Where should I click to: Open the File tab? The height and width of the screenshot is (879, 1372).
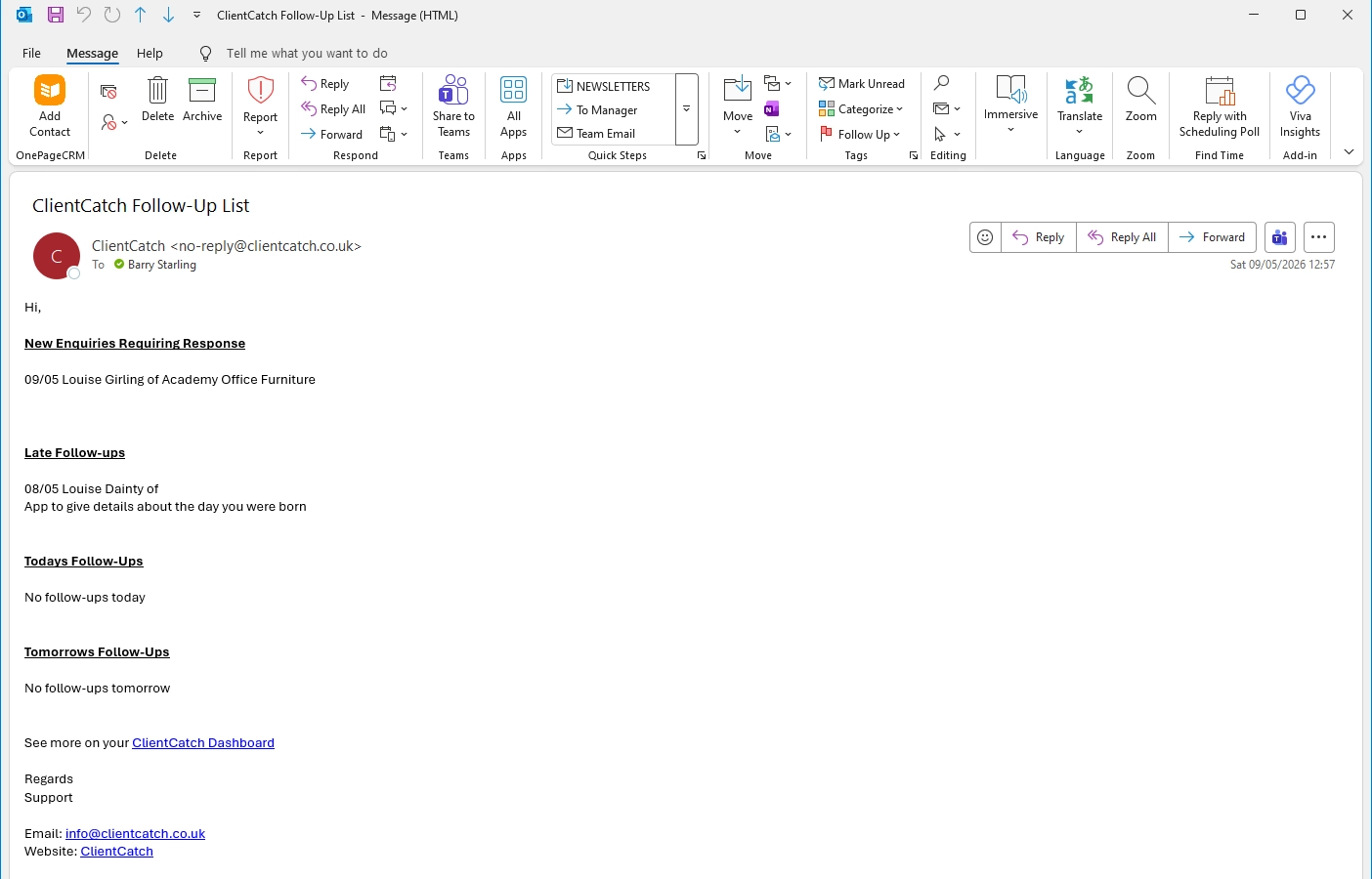click(31, 54)
